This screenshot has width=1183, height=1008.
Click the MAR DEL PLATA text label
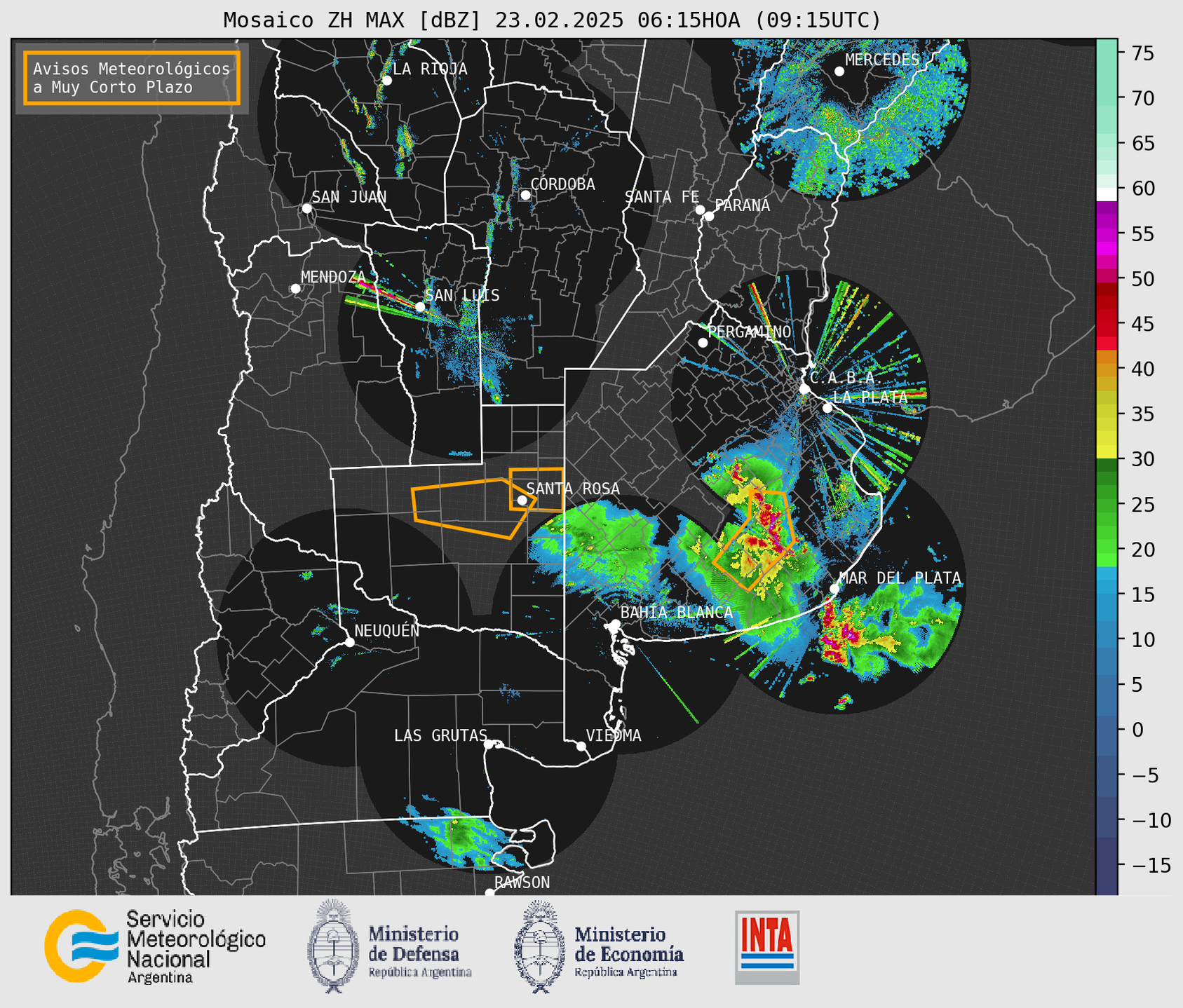(900, 578)
